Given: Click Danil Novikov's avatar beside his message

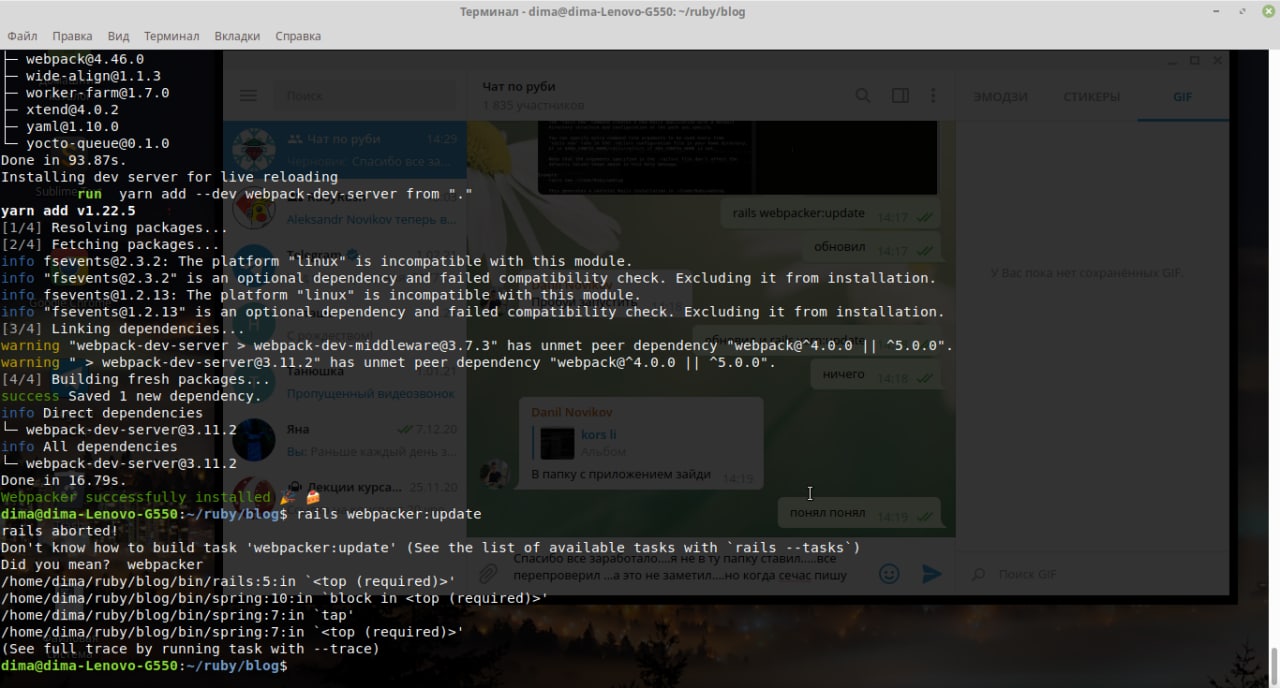Looking at the screenshot, I should pos(495,474).
